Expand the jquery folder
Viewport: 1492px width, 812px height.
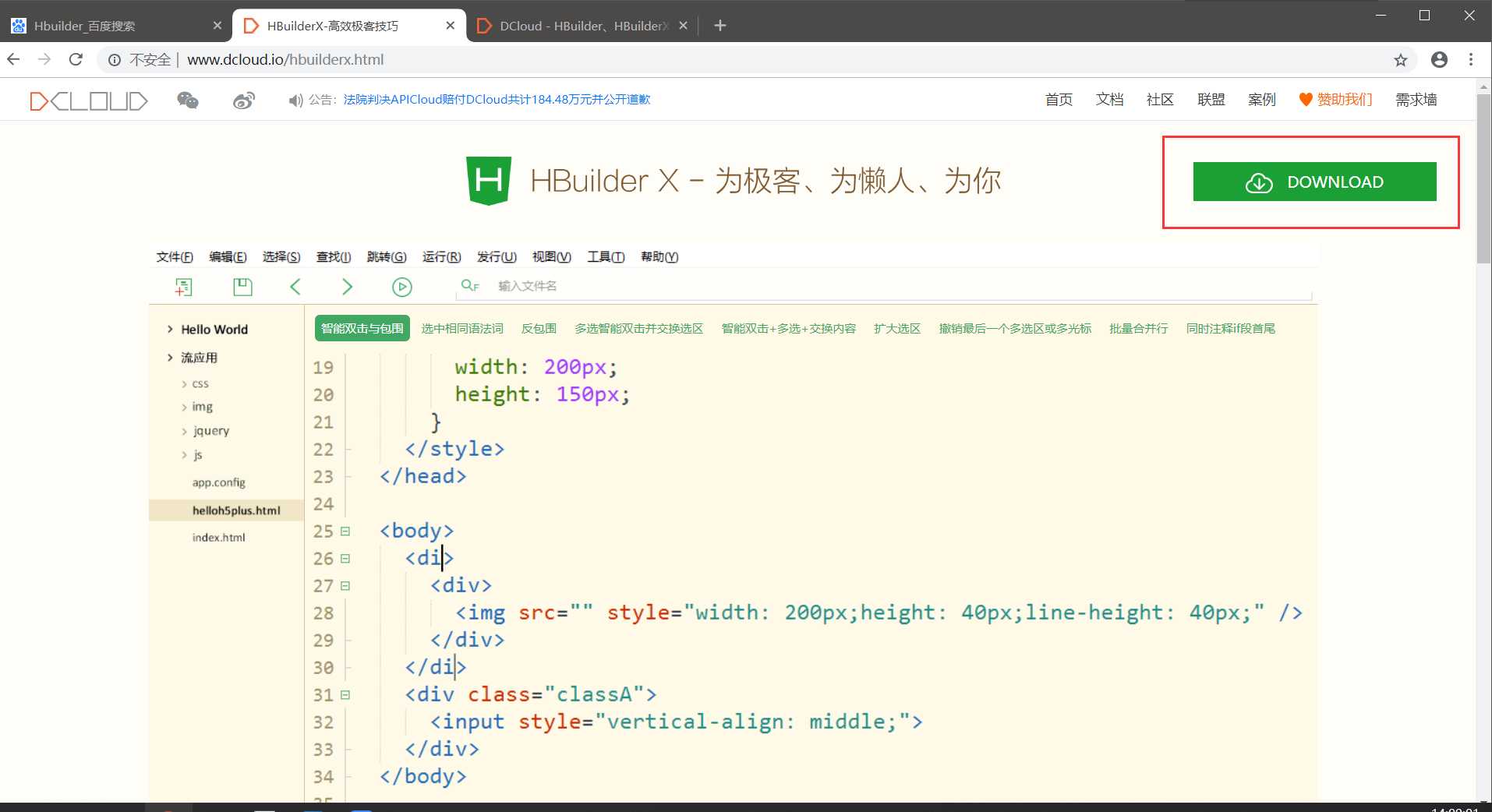(185, 432)
